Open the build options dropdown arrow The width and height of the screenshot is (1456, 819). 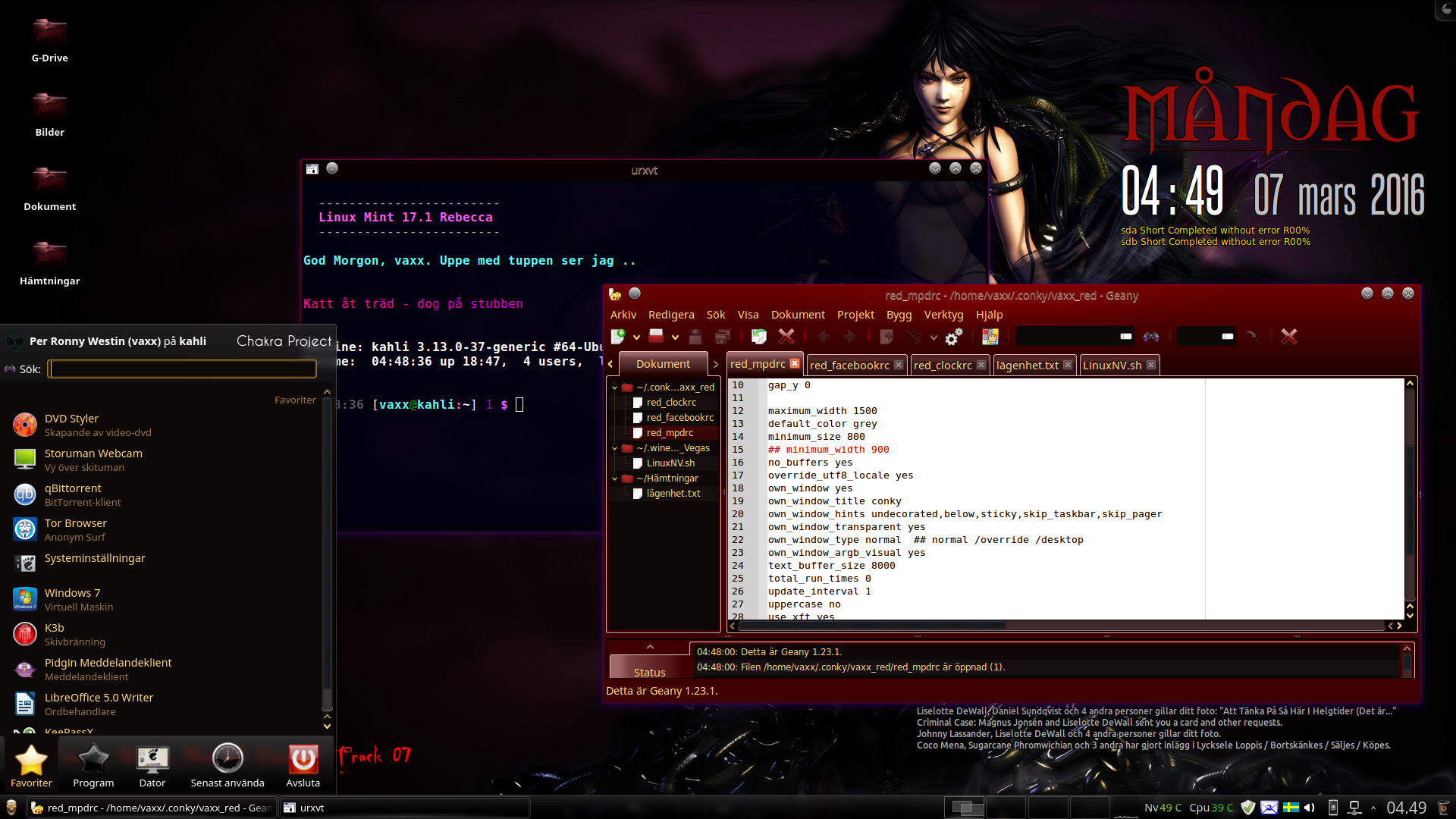934,337
